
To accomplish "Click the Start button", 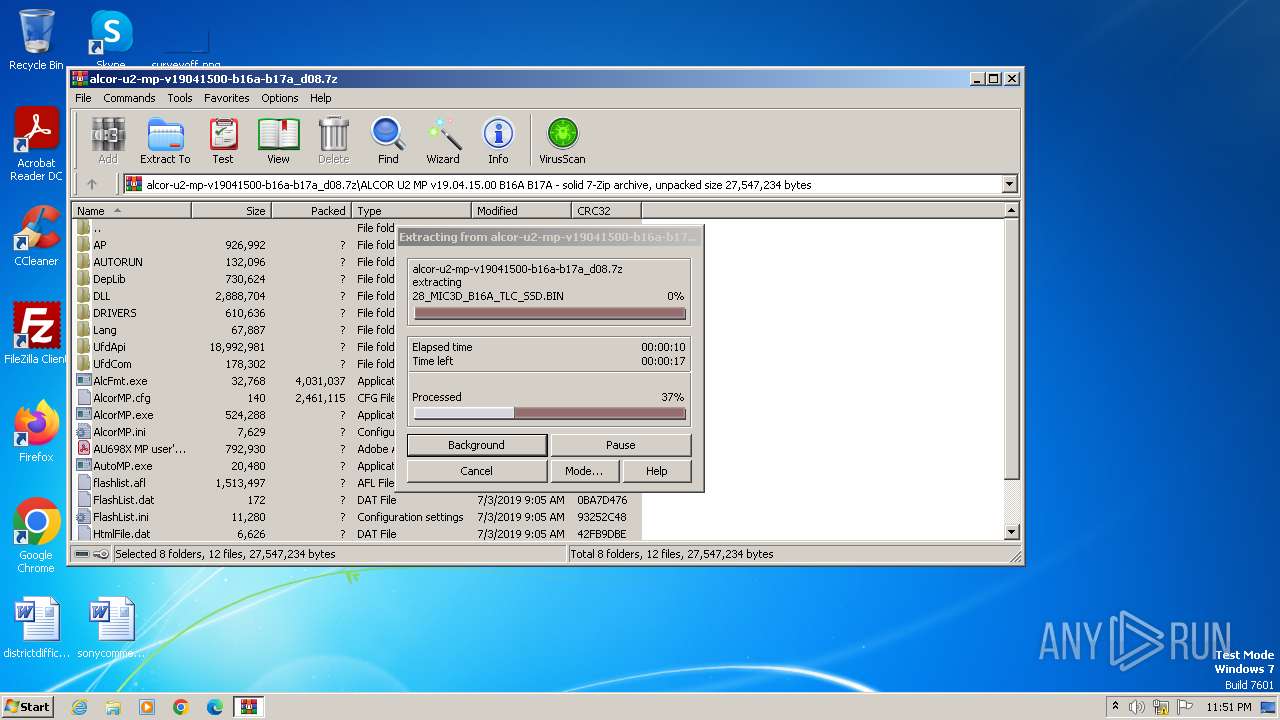I will pyautogui.click(x=28, y=707).
